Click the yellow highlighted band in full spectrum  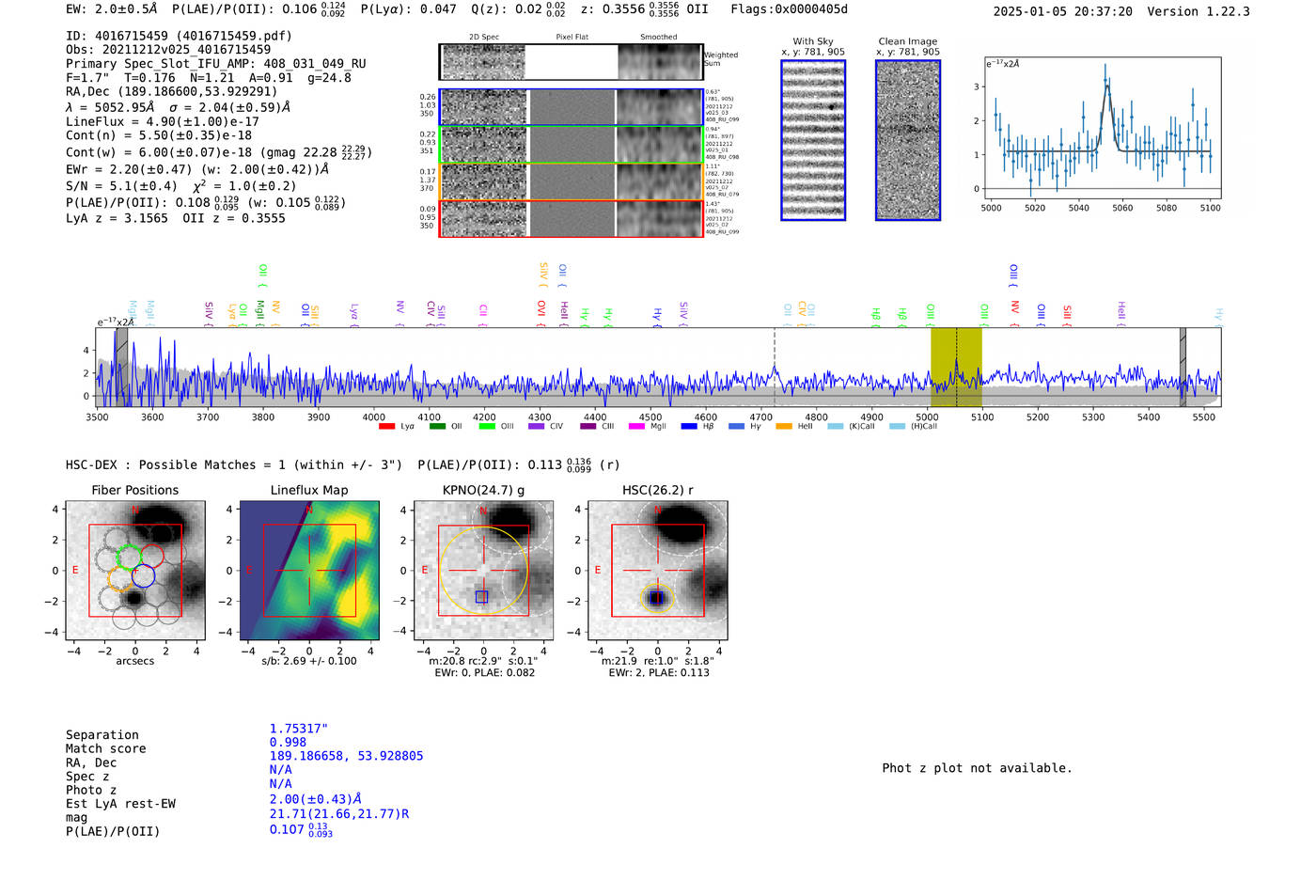(x=956, y=368)
